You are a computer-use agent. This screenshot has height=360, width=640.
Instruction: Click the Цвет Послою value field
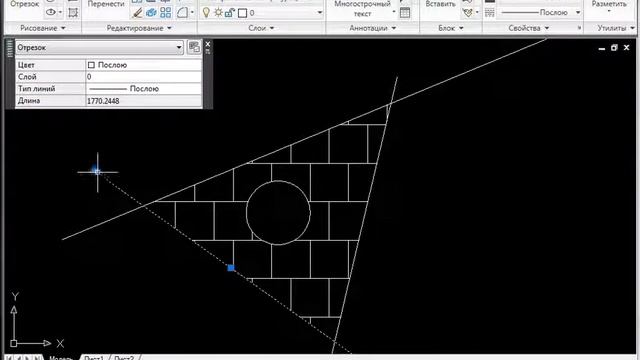(144, 65)
